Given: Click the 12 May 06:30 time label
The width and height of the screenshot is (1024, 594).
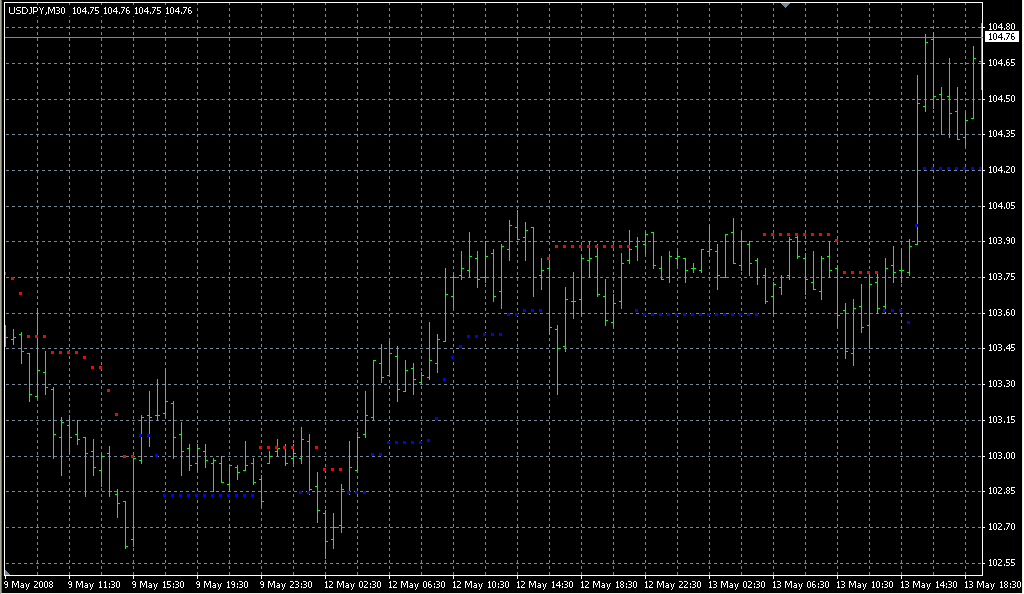Looking at the screenshot, I should click(415, 584).
